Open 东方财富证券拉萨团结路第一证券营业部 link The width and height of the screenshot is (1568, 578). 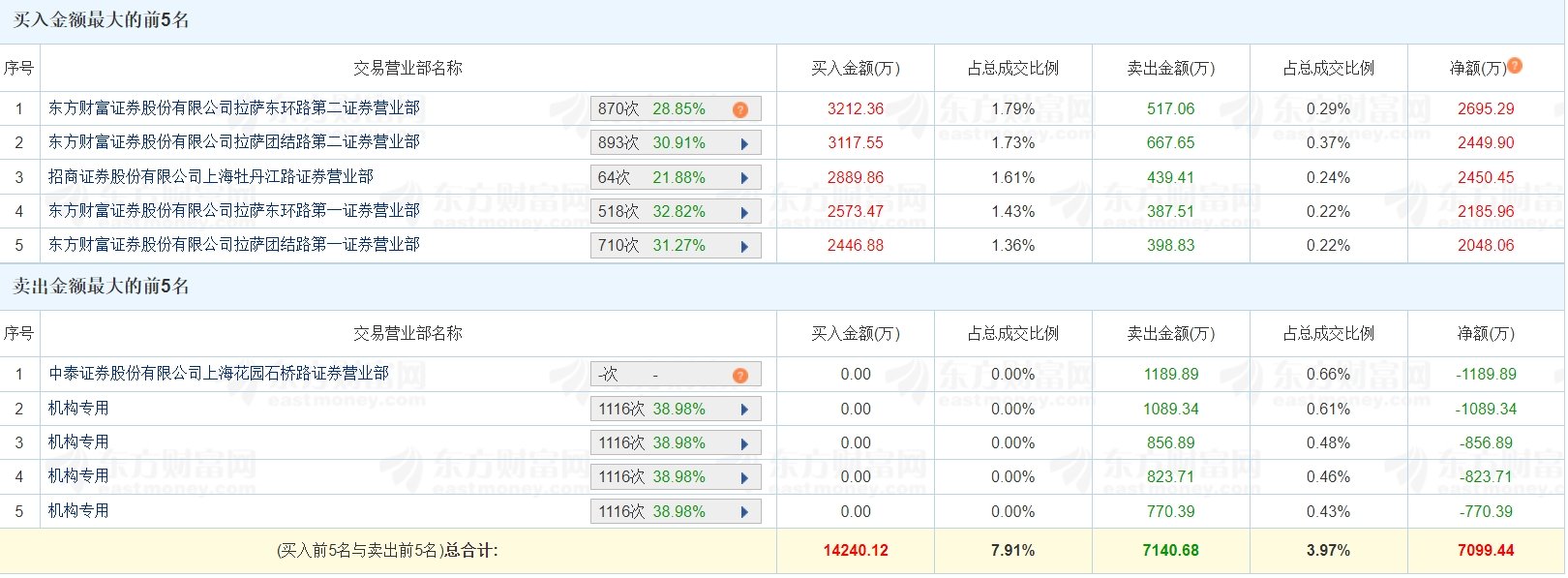pyautogui.click(x=234, y=245)
